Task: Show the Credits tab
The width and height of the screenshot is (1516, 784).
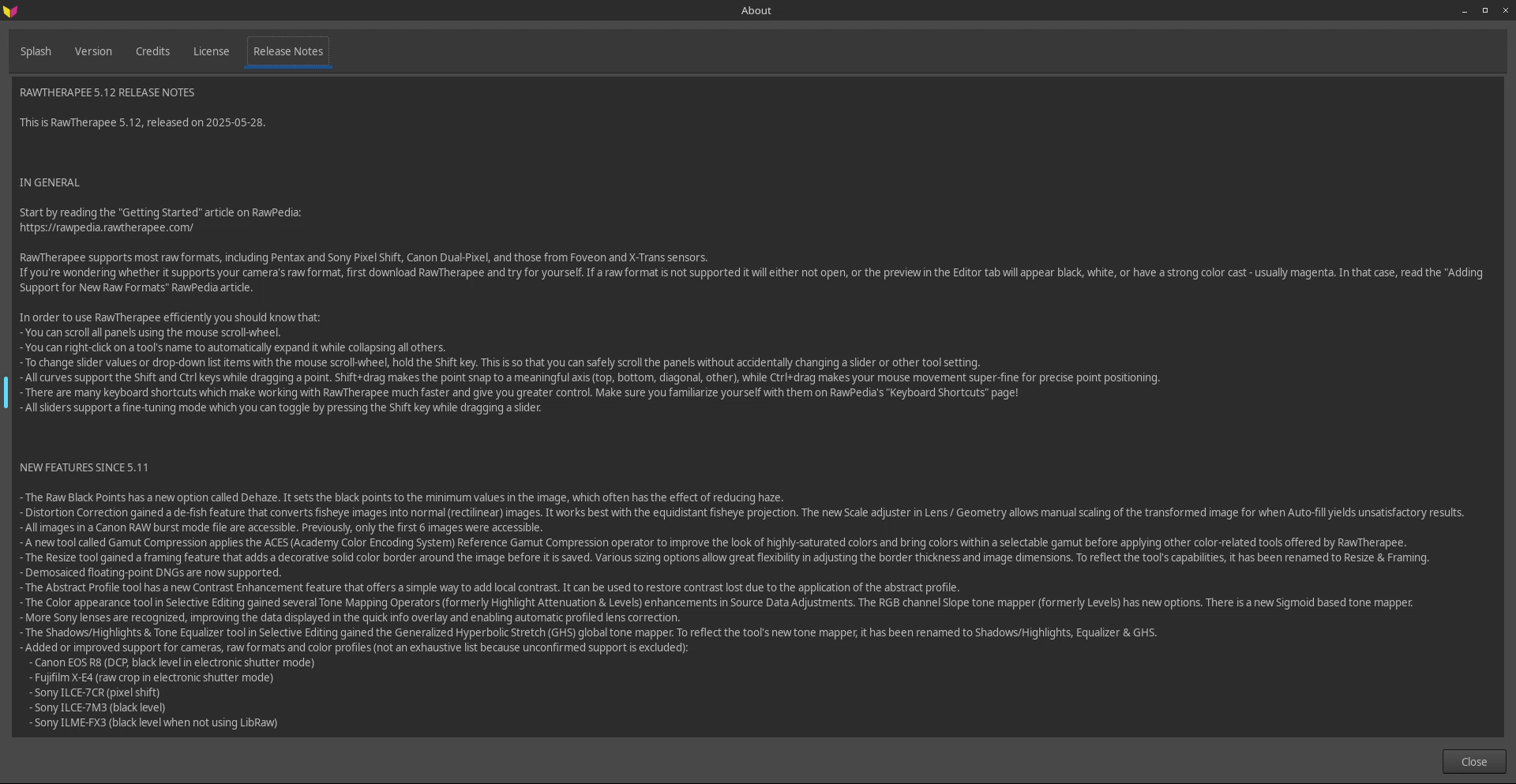Action: 152,51
